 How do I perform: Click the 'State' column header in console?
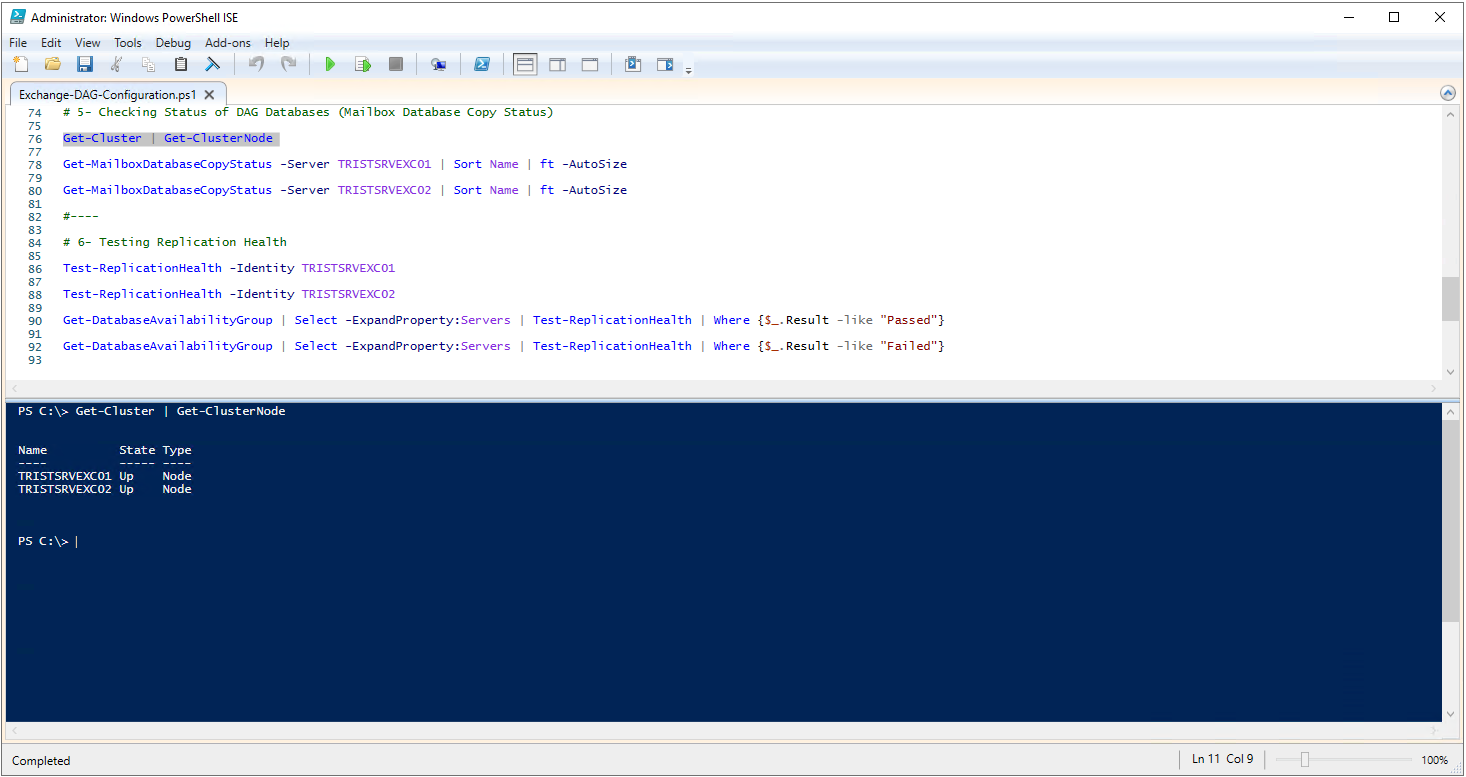click(137, 450)
